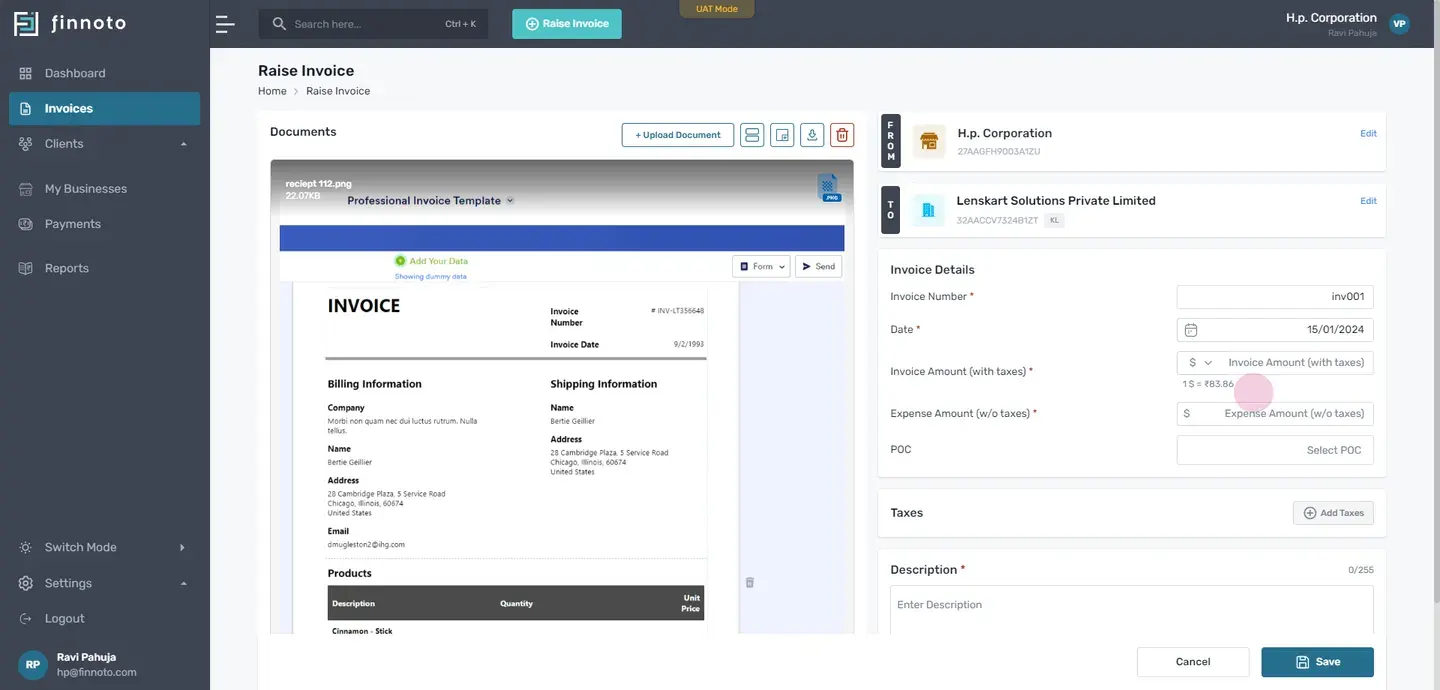Click the red delete document trash icon

(842, 135)
